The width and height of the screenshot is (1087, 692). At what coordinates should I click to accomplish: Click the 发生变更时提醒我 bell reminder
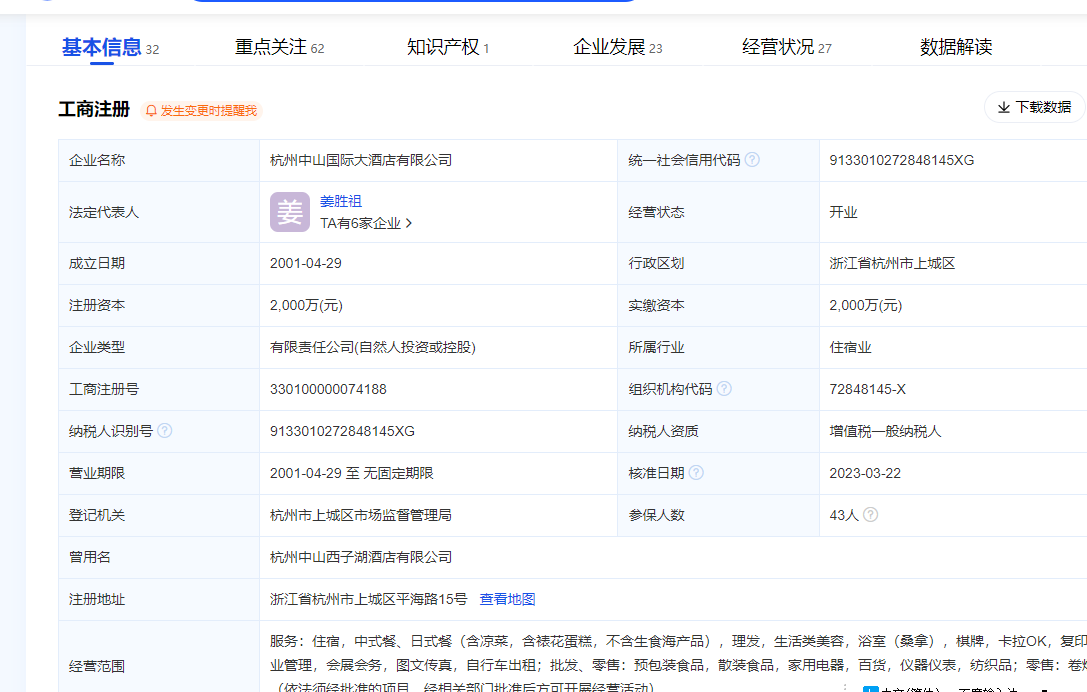pos(201,111)
